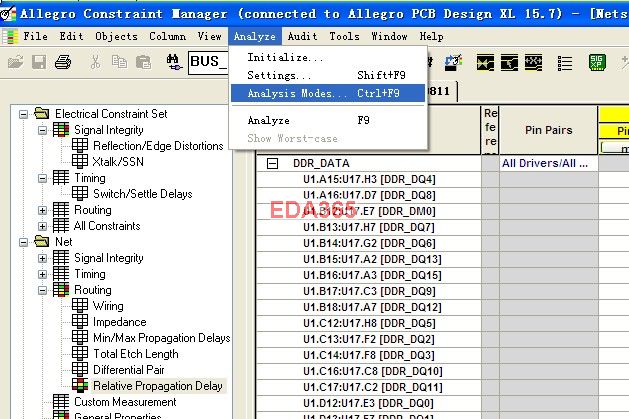Viewport: 629px width, 419px height.
Task: Click the first yellow-black analysis toolbar icon
Action: point(485,63)
